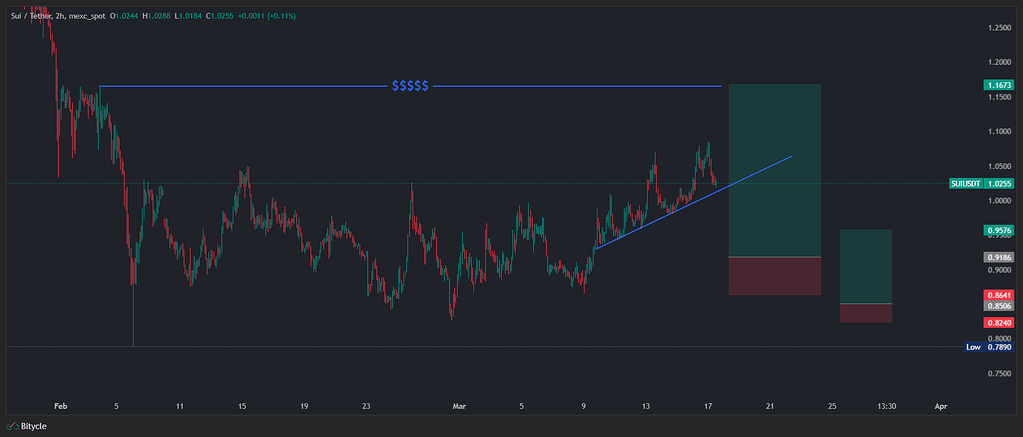Select the smaller red stop-loss zone near 0.8240
1023x437 pixels.
click(x=866, y=313)
